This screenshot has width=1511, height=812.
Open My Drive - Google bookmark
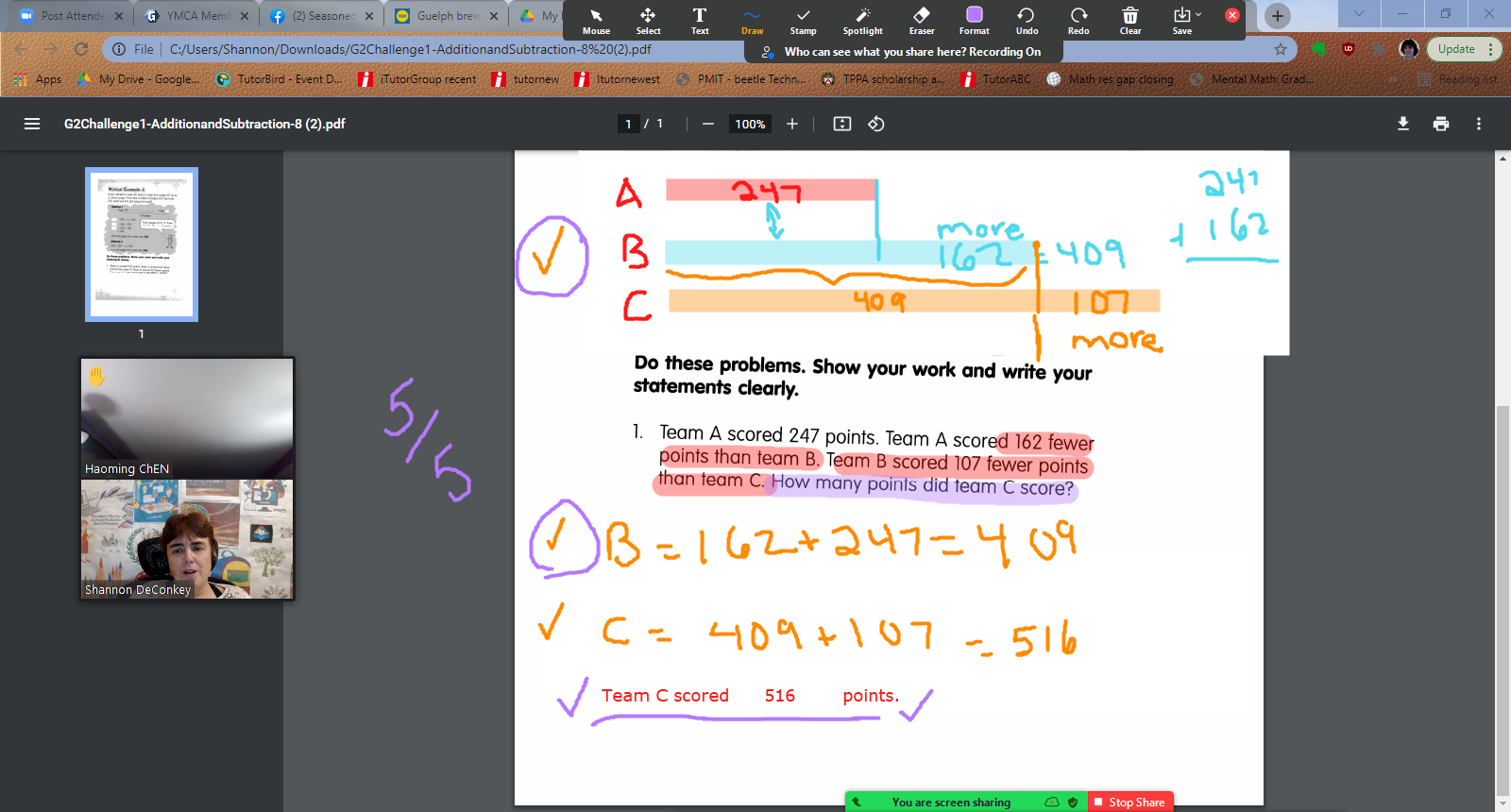pyautogui.click(x=138, y=79)
